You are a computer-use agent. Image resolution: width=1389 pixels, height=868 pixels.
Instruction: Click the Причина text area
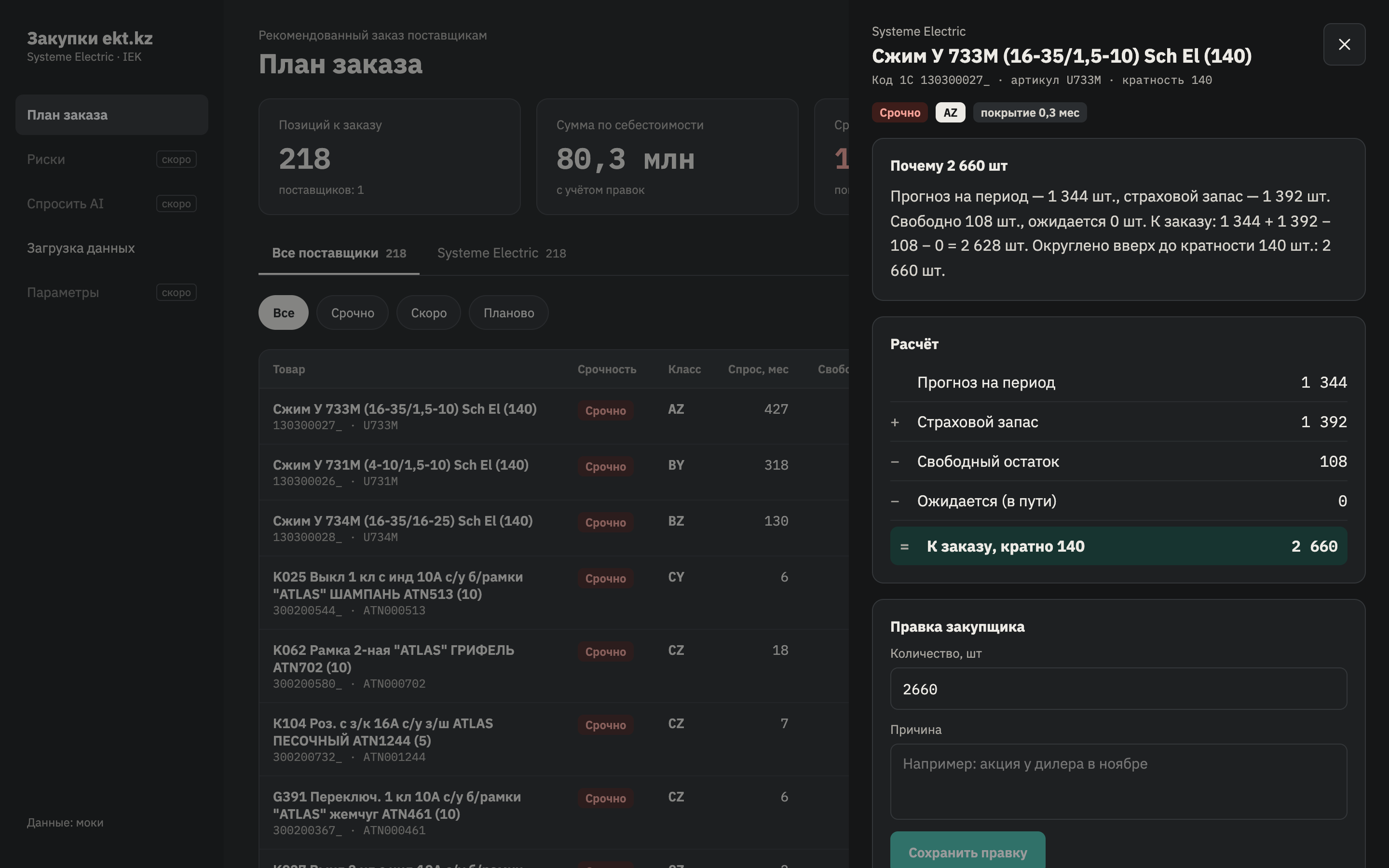tap(1118, 781)
